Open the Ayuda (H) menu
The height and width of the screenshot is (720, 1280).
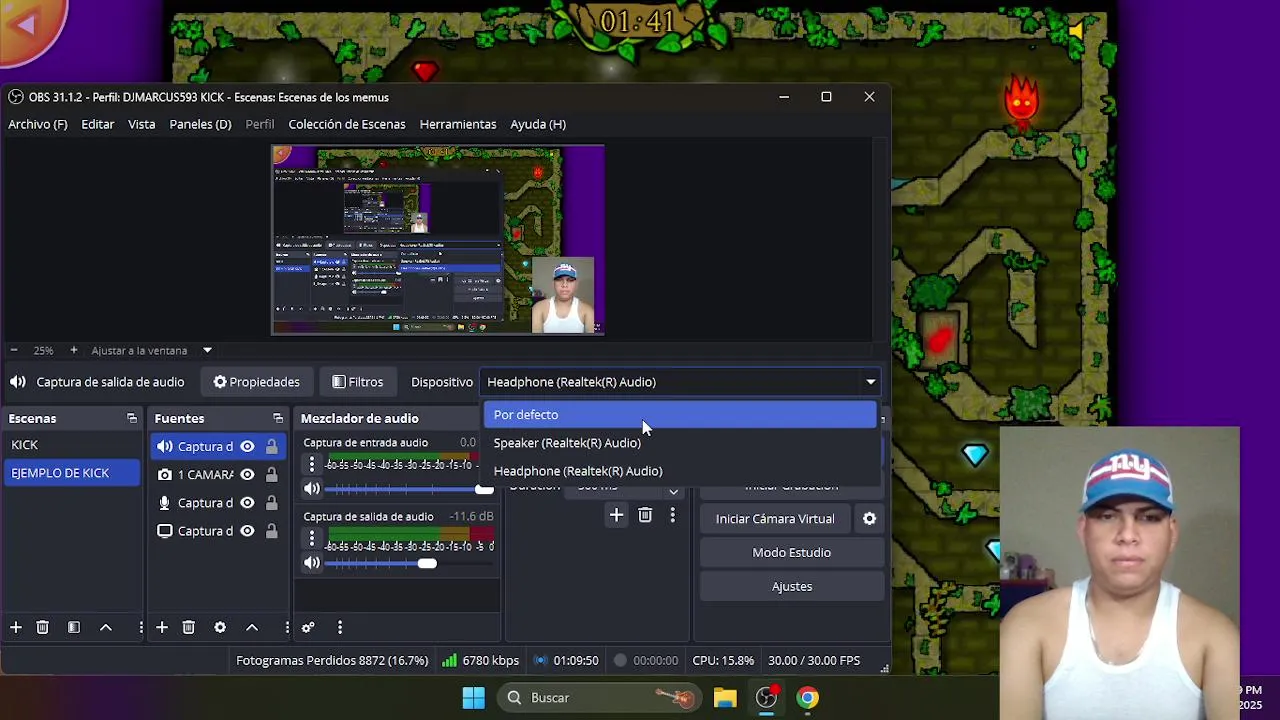(538, 124)
